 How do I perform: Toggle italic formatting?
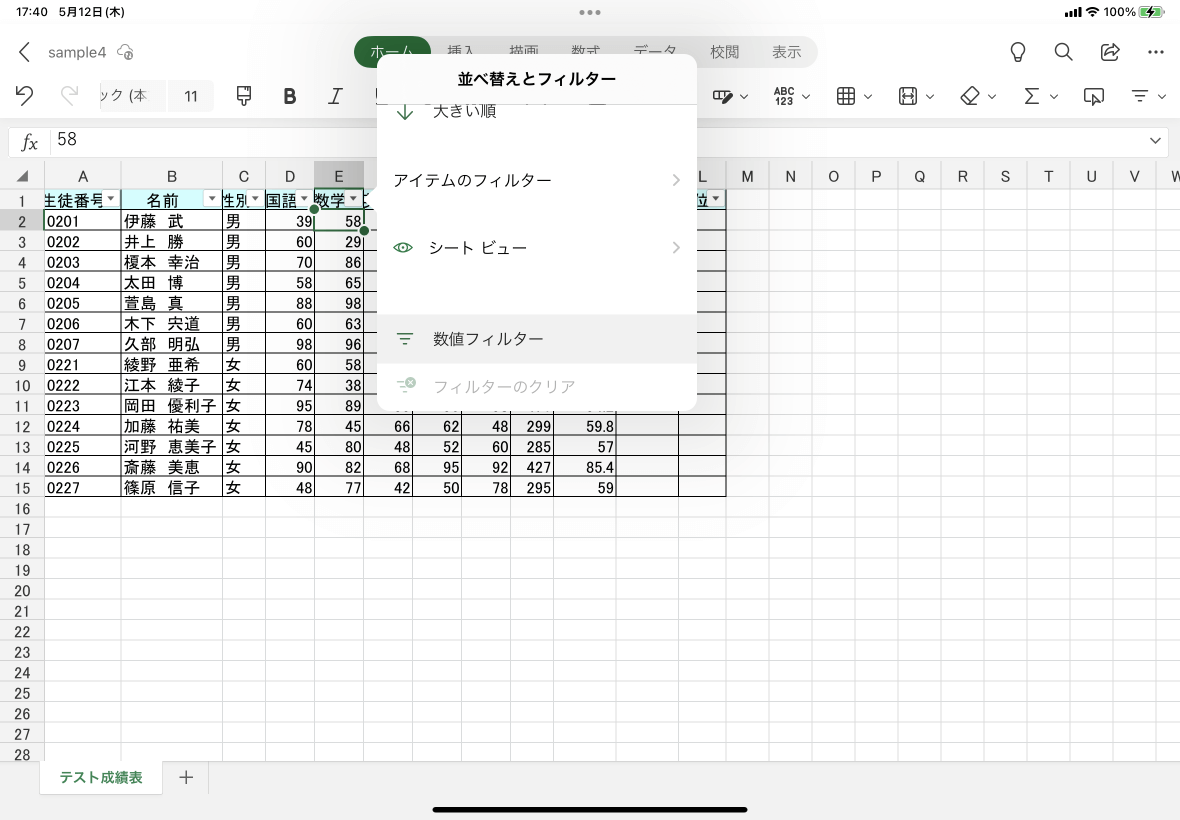pyautogui.click(x=335, y=96)
